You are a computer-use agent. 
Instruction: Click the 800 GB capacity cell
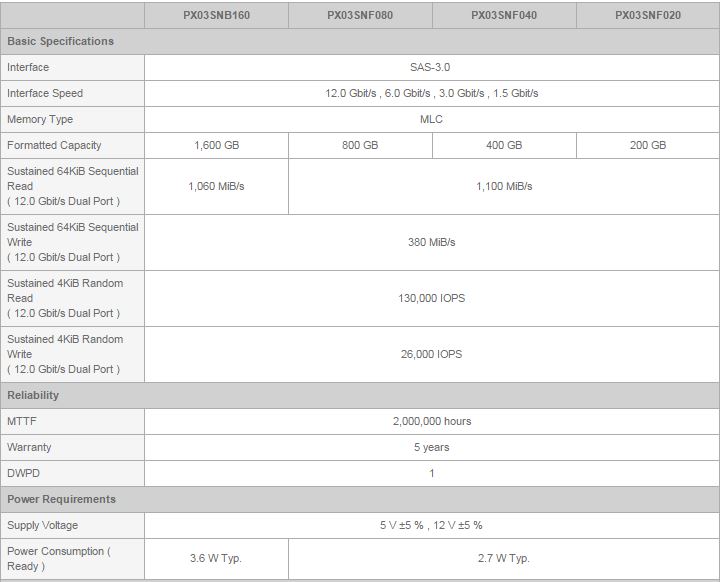[360, 145]
